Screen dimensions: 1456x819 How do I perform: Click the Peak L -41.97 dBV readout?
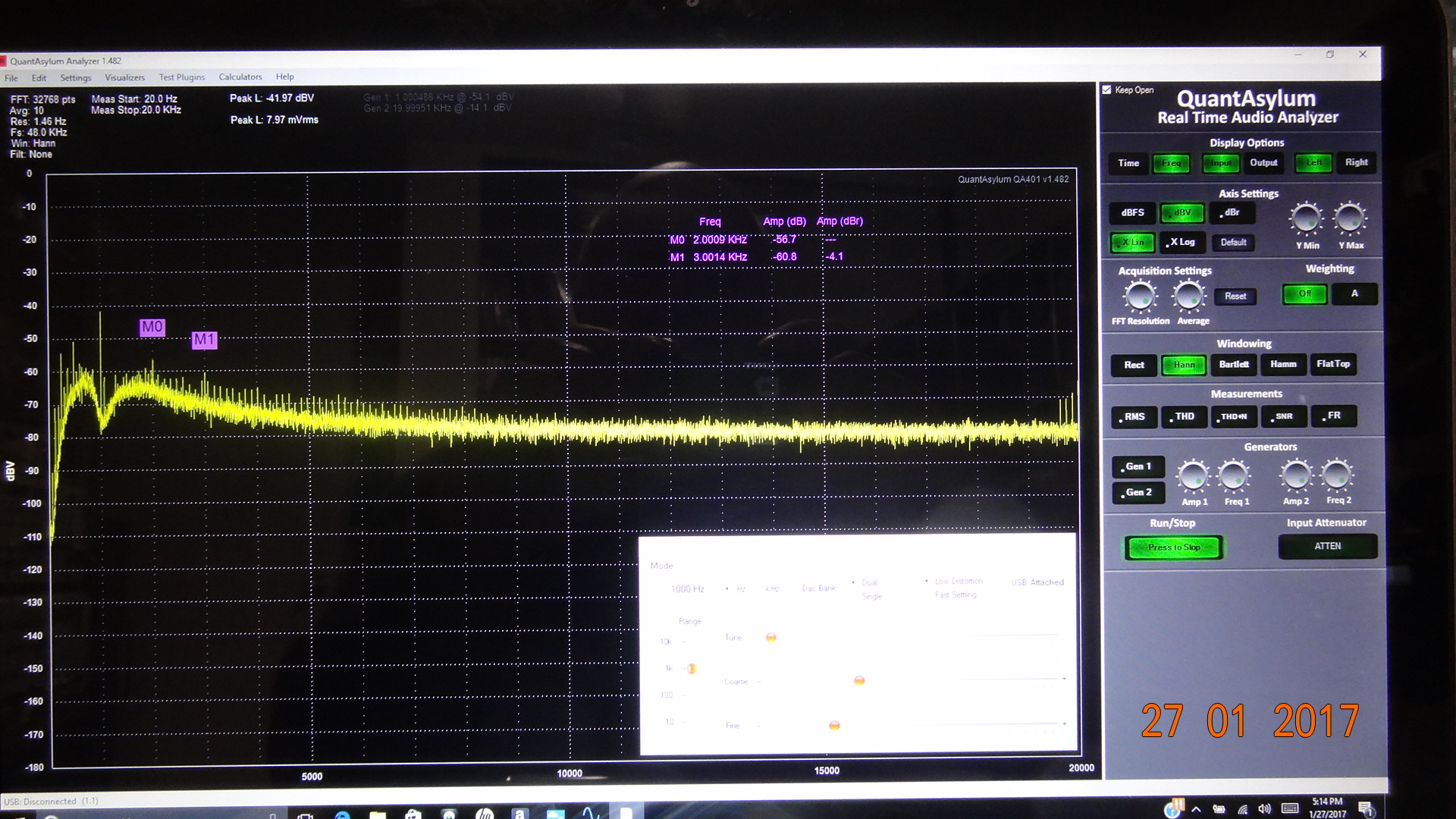click(272, 99)
